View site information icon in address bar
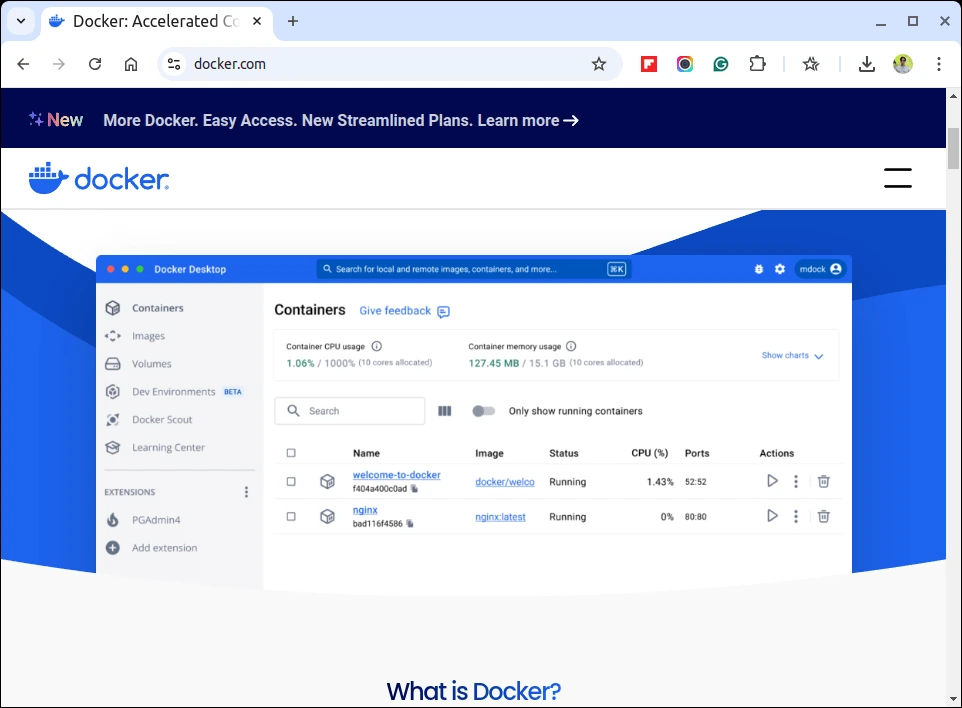 pos(174,64)
